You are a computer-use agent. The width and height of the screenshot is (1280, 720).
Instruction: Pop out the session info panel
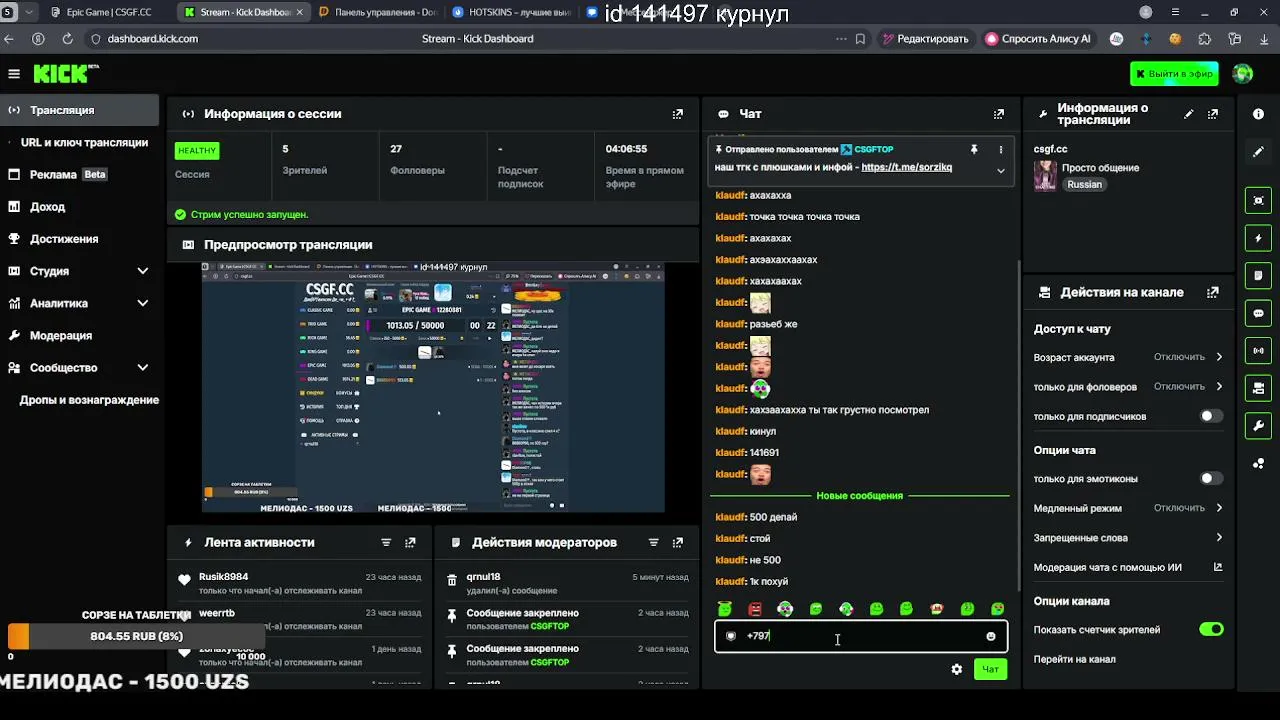click(x=678, y=114)
